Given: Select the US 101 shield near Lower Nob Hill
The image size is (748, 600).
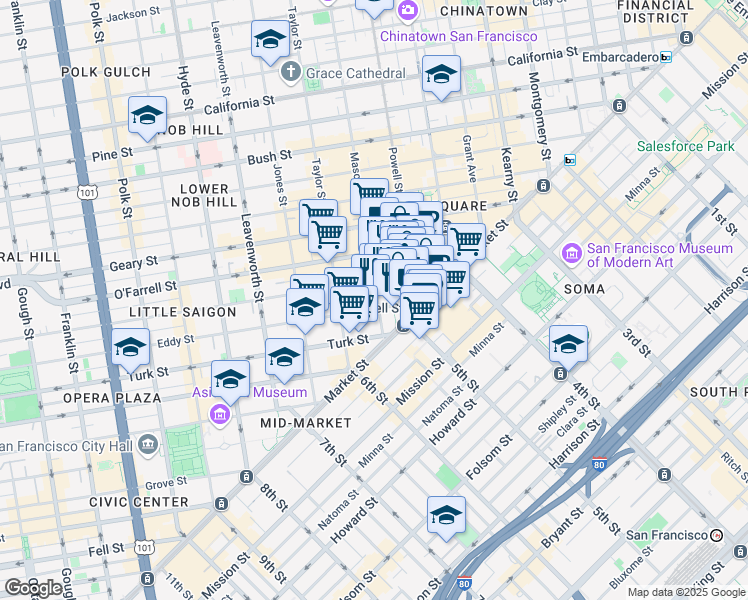Looking at the screenshot, I should (x=87, y=193).
